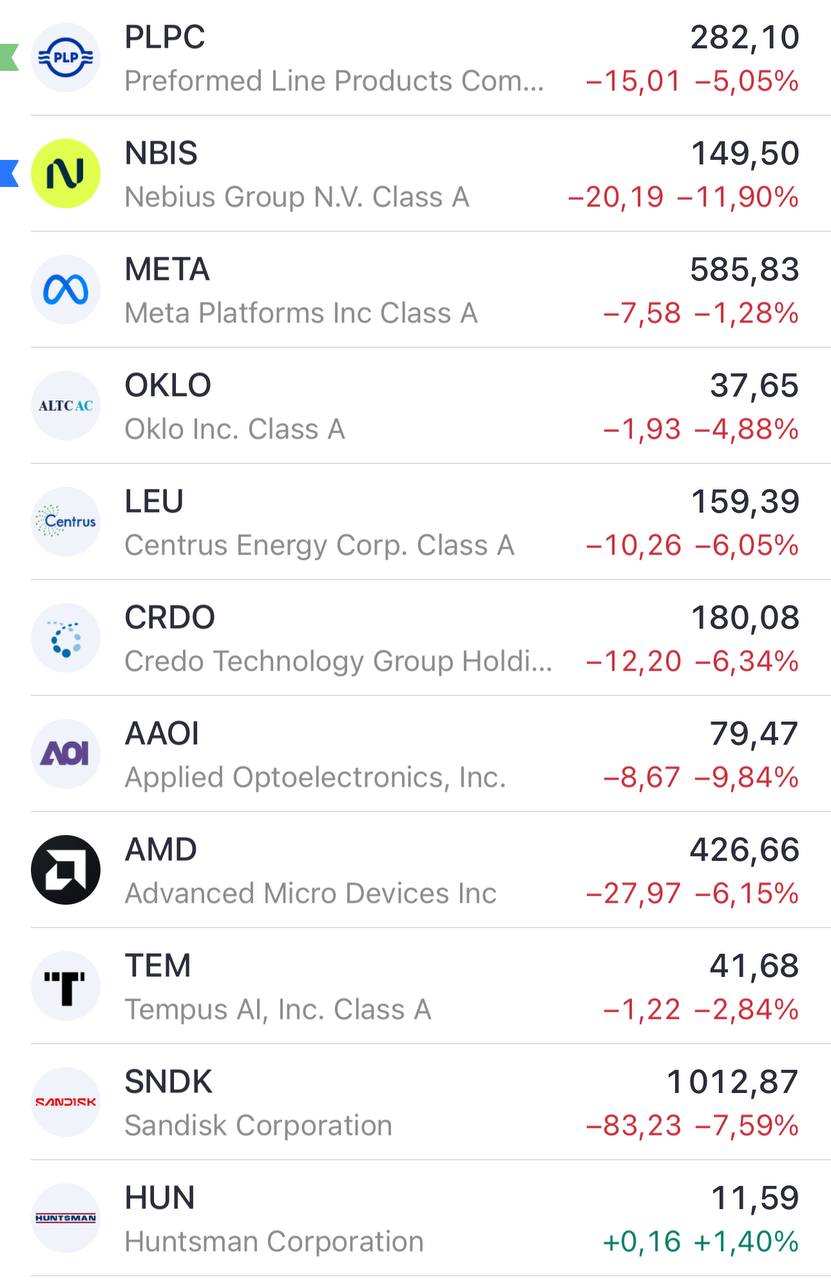Select the SNDK price 1012,87
This screenshot has height=1280, width=831.
tap(733, 1082)
